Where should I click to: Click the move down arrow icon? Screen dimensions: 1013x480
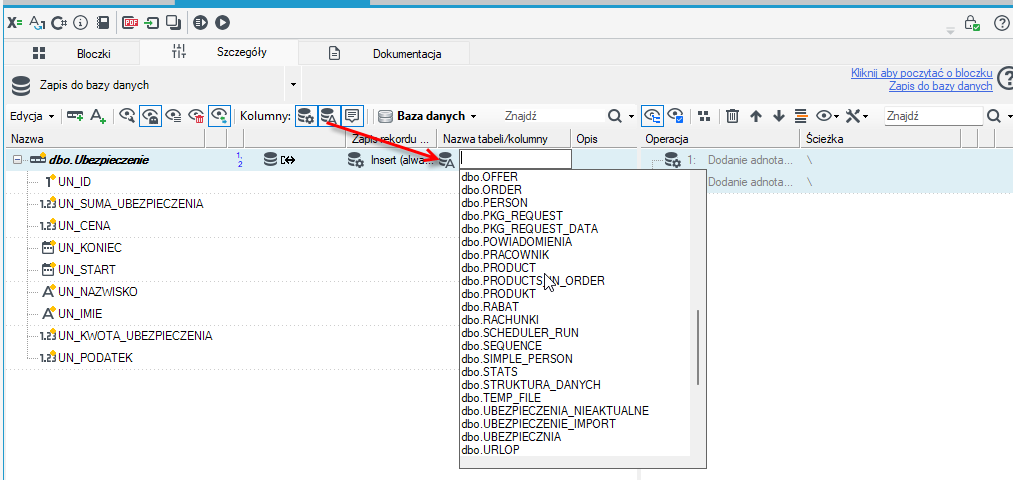point(778,116)
